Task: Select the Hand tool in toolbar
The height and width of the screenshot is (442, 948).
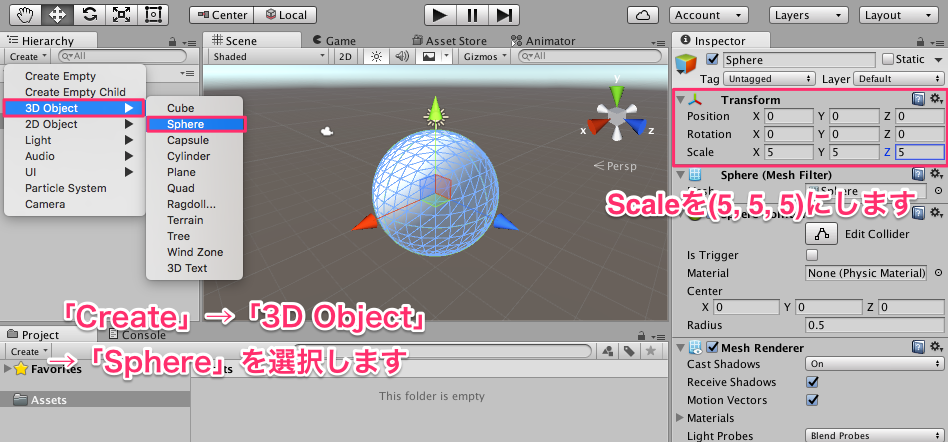Action: tap(24, 15)
